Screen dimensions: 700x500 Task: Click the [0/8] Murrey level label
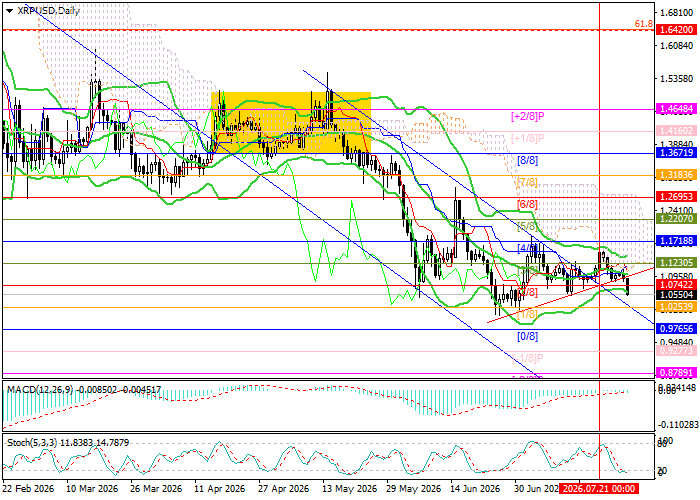[x=527, y=336]
